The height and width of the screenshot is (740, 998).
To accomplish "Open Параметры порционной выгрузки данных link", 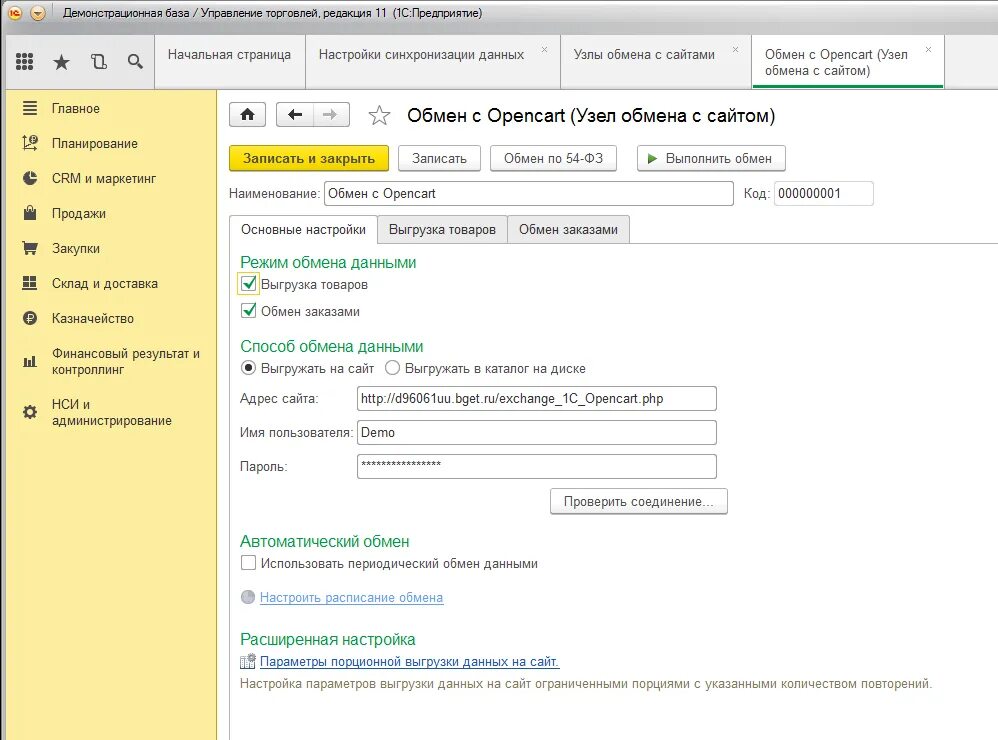I will pyautogui.click(x=409, y=662).
